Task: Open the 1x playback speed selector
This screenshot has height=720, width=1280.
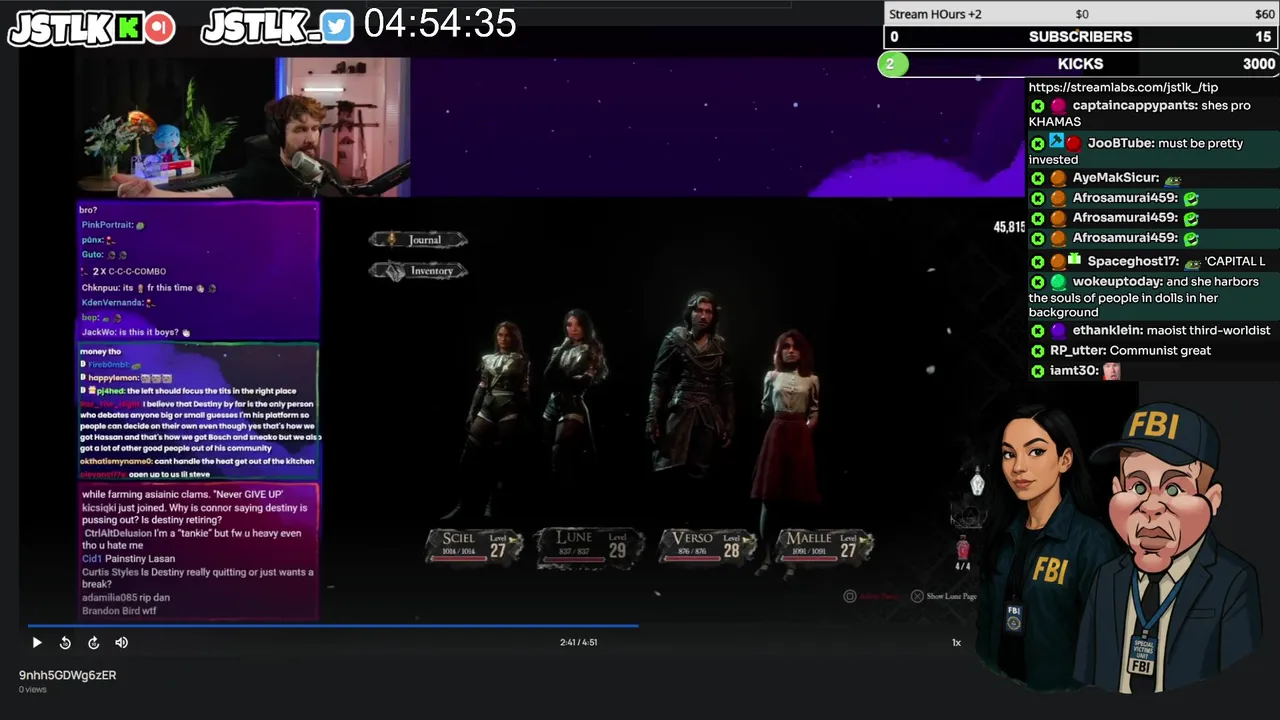Action: coord(956,643)
